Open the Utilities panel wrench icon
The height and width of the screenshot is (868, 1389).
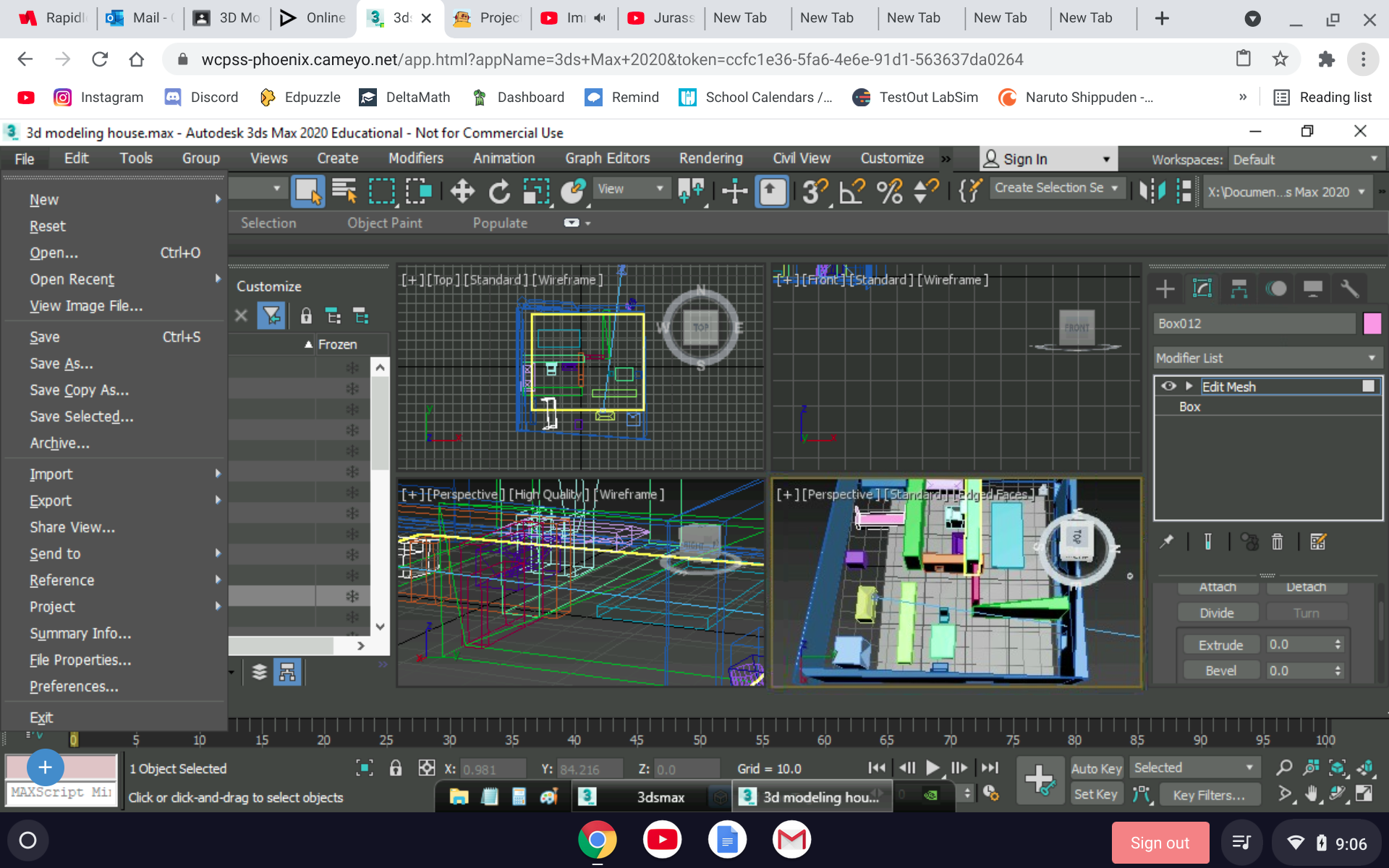pyautogui.click(x=1350, y=288)
